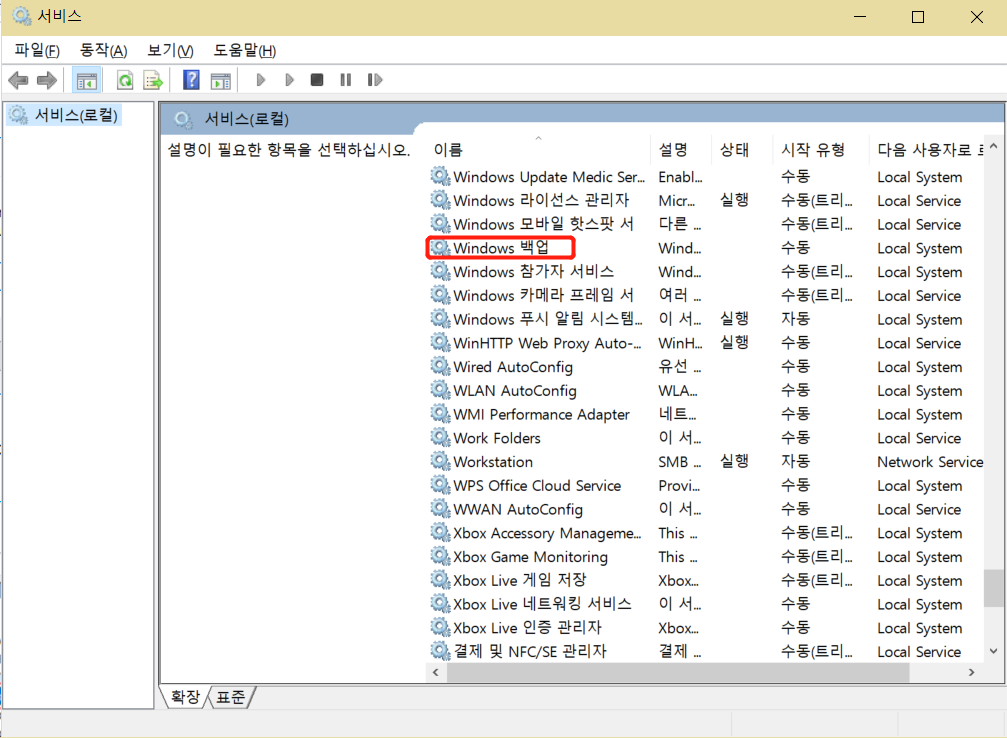Stop the selected service

point(316,80)
